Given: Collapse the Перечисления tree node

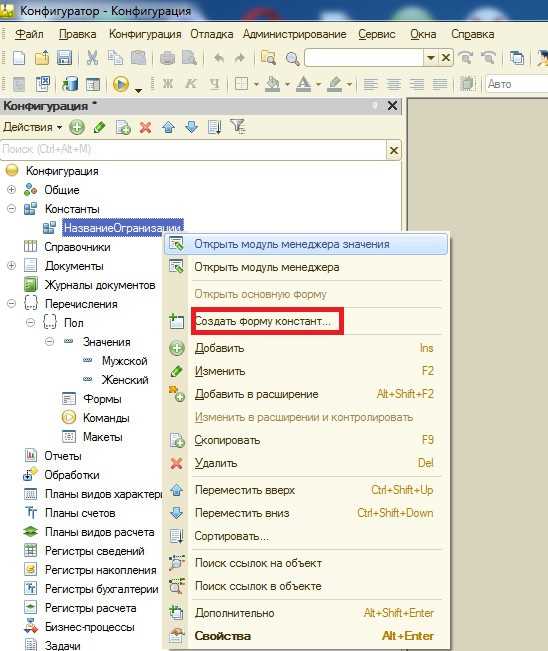Looking at the screenshot, I should (x=12, y=304).
